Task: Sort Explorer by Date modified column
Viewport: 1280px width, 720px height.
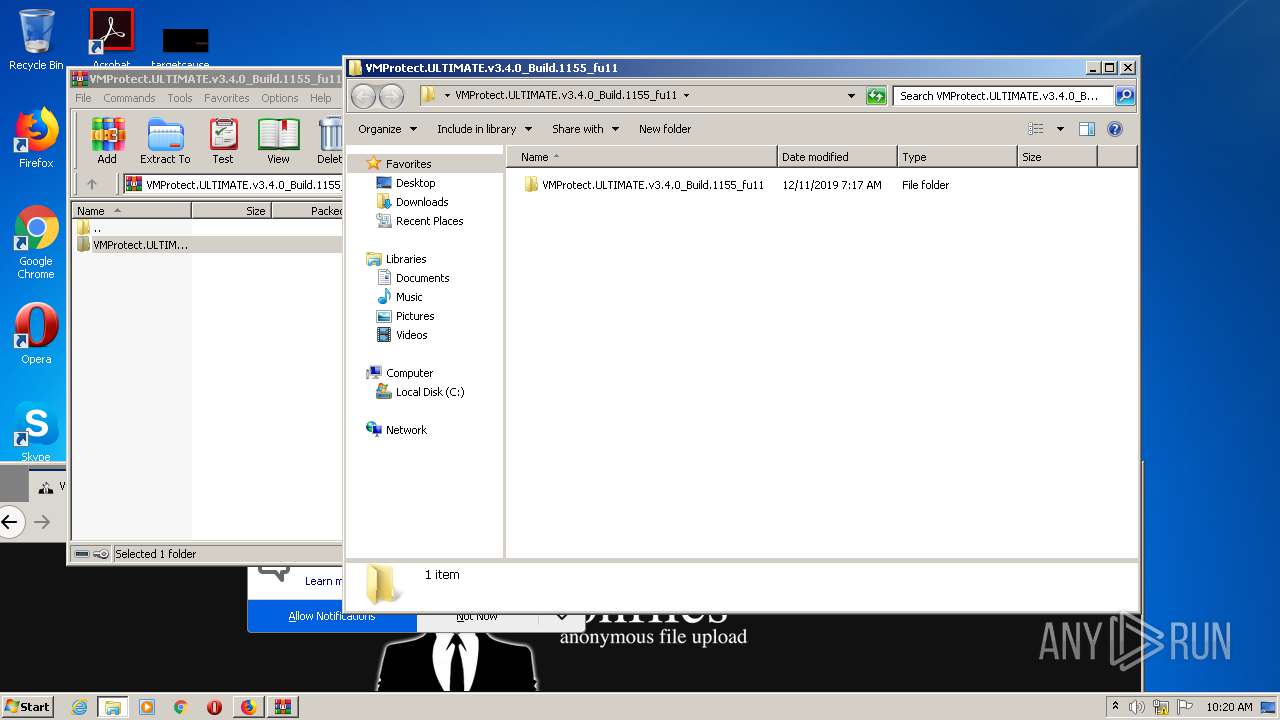Action: (837, 157)
